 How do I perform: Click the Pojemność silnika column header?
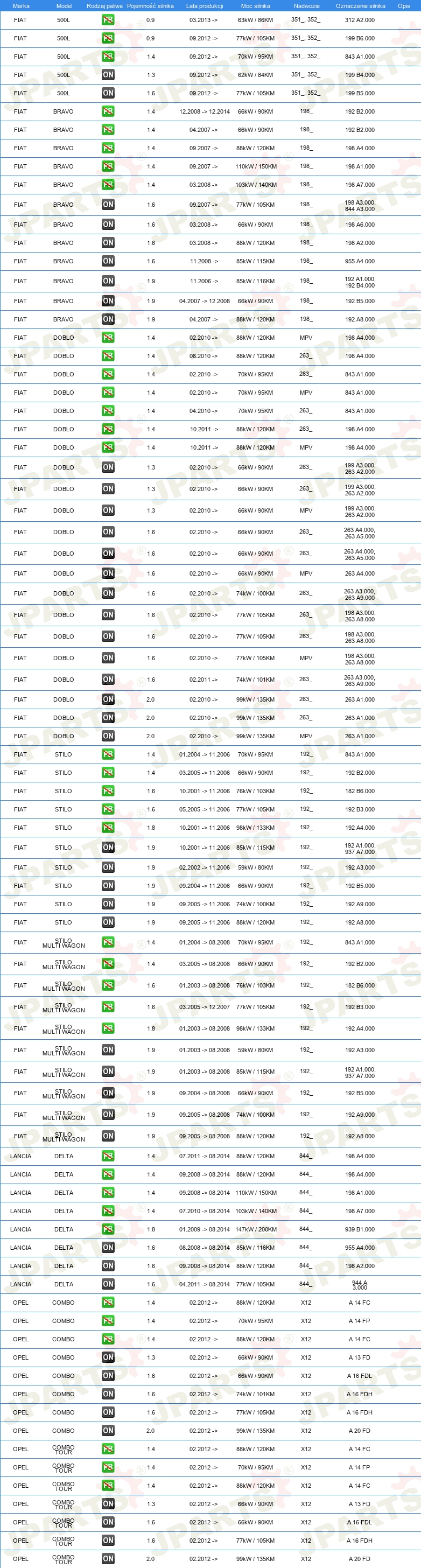coord(150,6)
